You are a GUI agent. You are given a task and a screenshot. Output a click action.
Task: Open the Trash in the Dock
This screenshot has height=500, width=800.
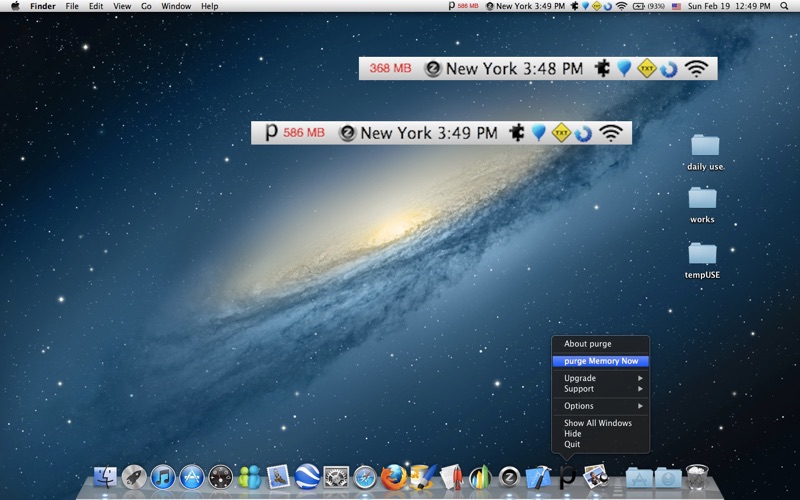coord(696,478)
